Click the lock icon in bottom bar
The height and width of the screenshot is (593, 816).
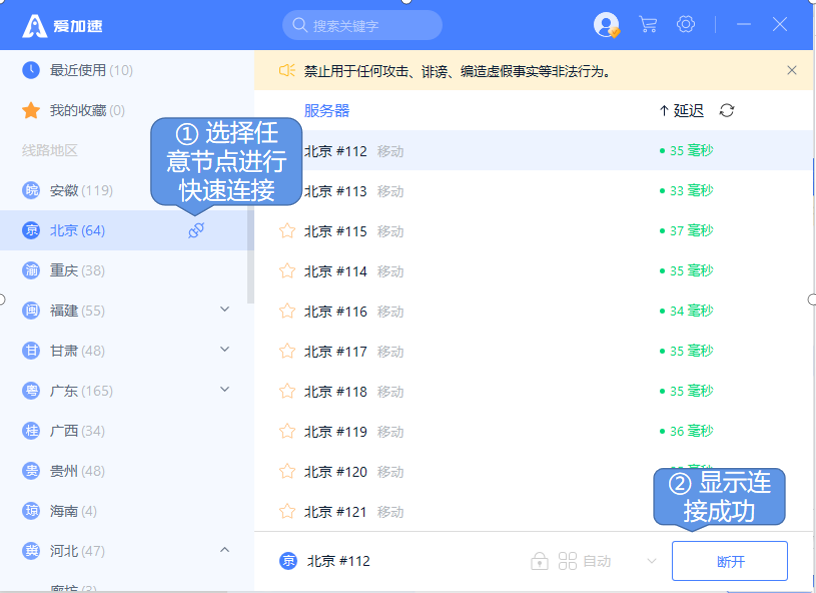coord(539,561)
